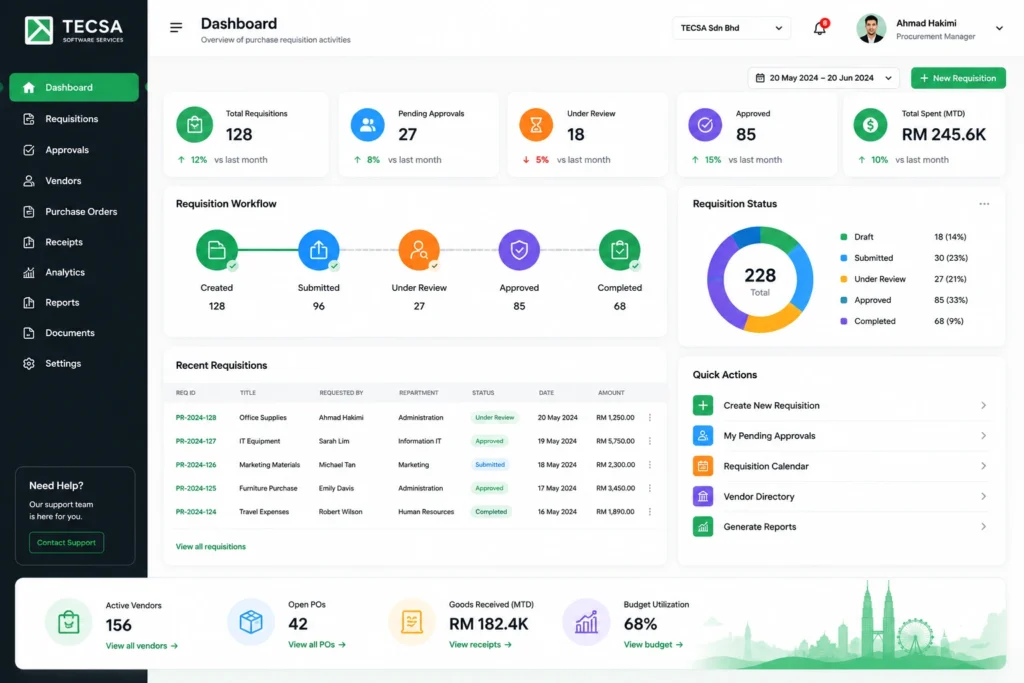Open the View all requisitions link
Viewport: 1024px width, 683px height.
[210, 547]
